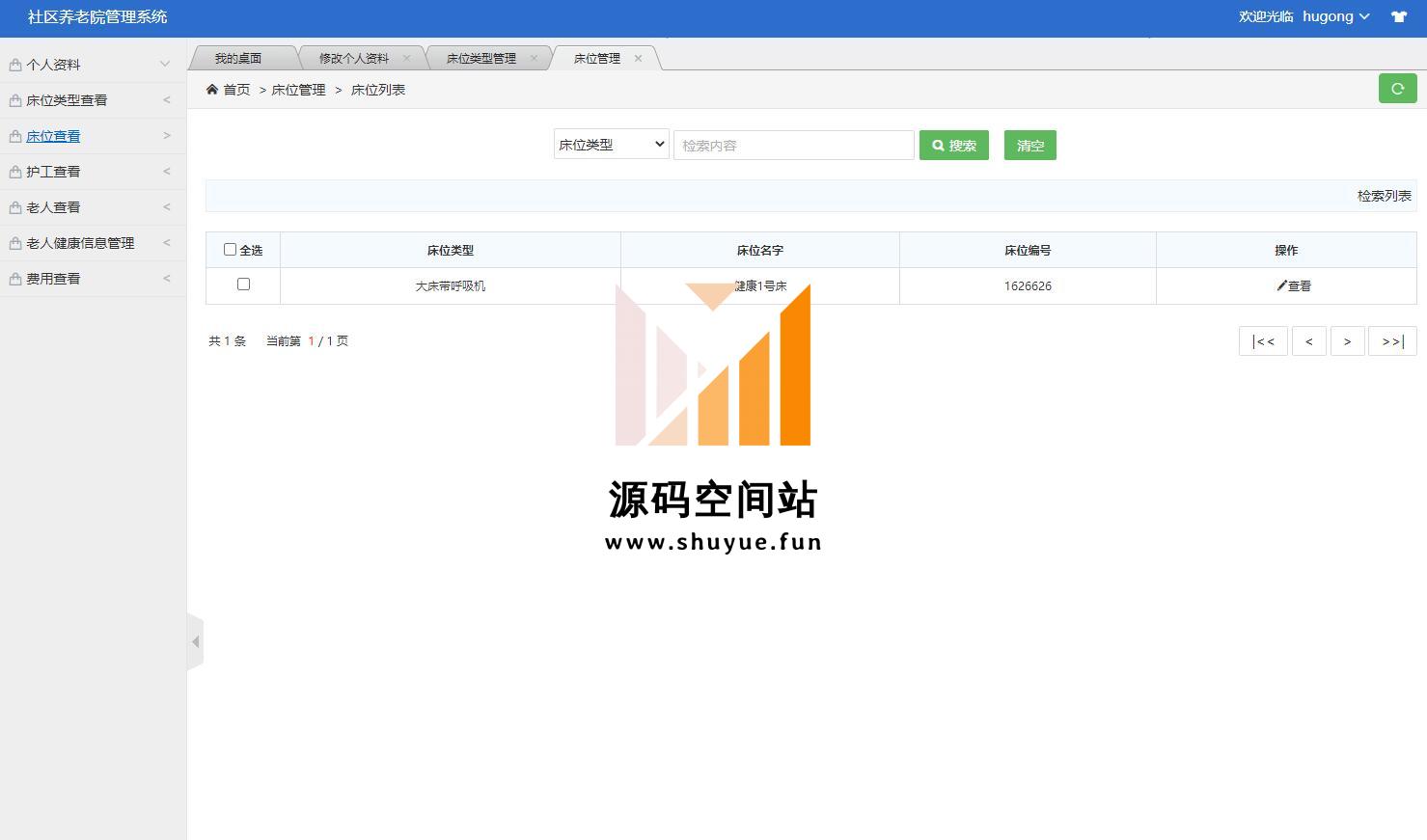1427x840 pixels.
Task: Expand the 床位类型查看 sidebar arrow
Action: click(x=166, y=99)
